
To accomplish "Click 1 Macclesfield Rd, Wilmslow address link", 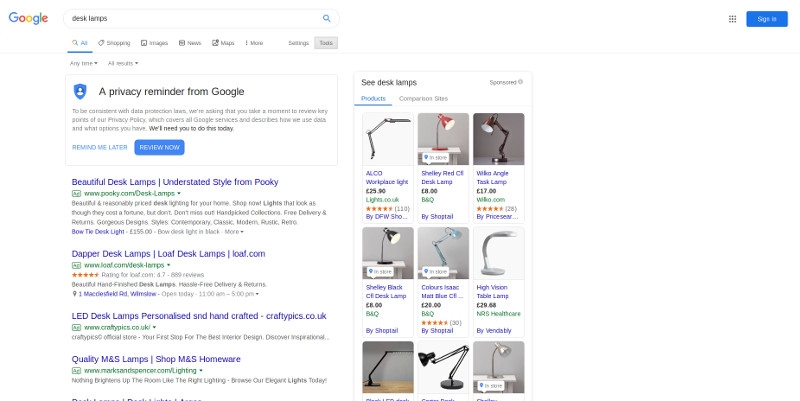I will (117, 294).
